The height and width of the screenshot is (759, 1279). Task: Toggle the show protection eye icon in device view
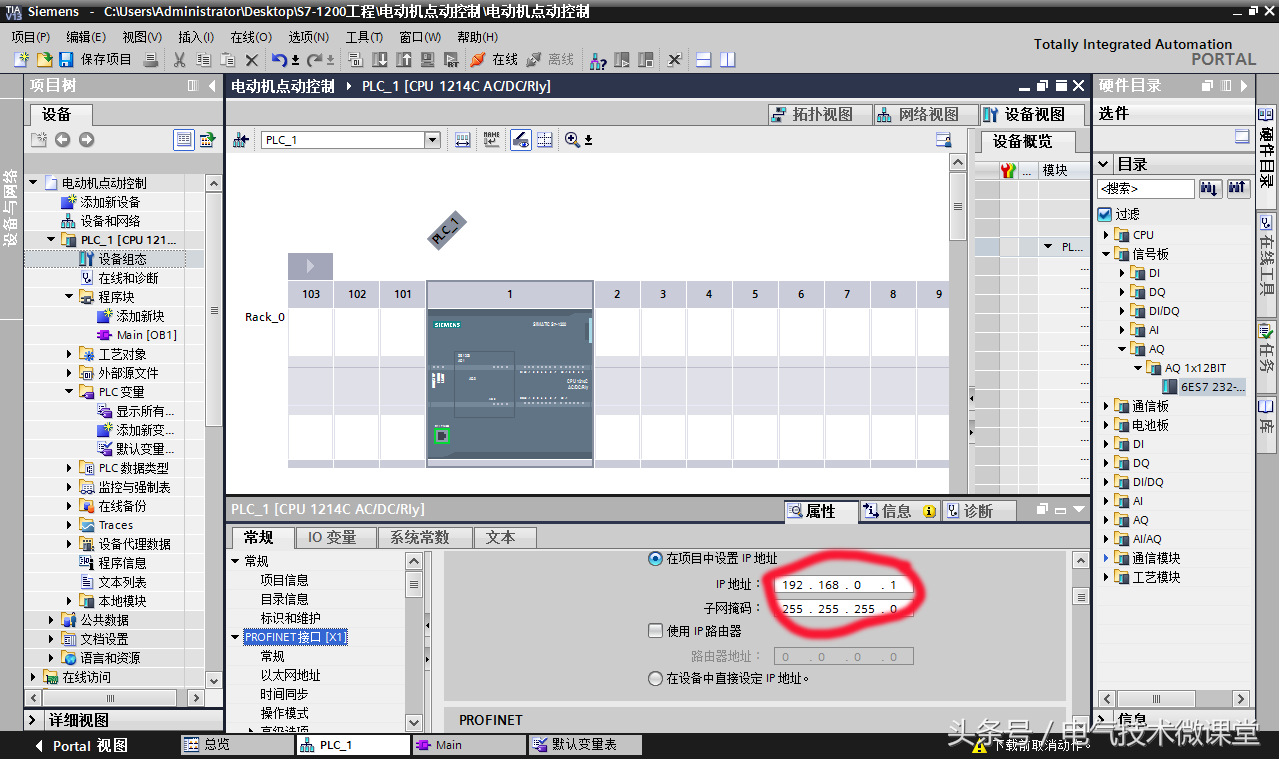pyautogui.click(x=520, y=140)
